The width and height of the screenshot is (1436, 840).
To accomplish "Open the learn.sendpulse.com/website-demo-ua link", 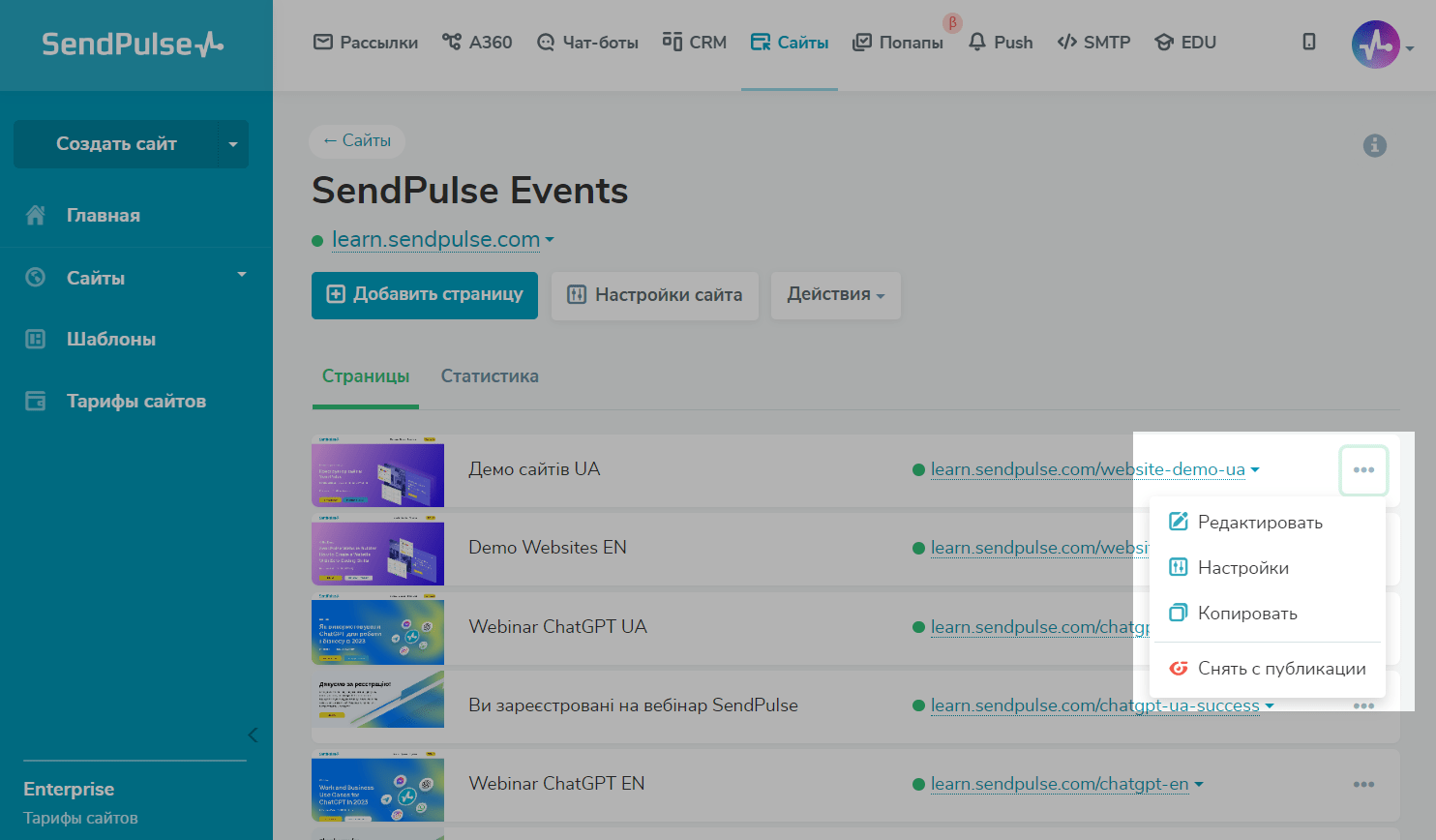I will pos(1088,469).
